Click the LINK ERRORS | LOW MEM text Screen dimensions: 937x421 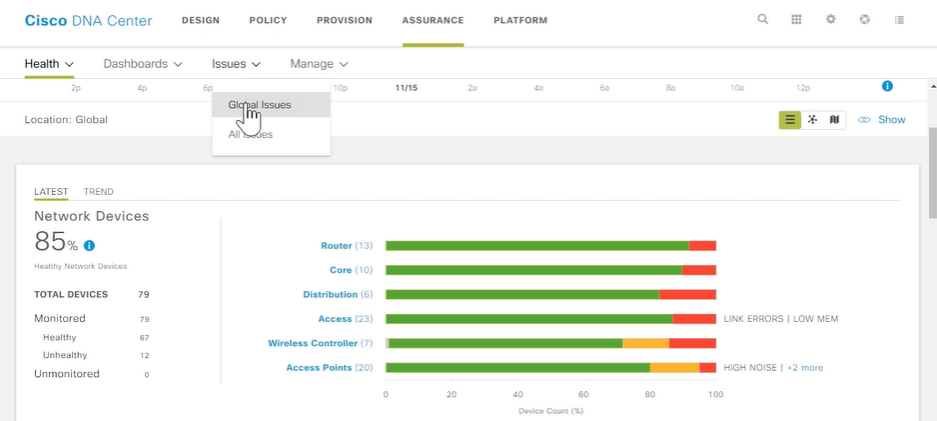(780, 319)
